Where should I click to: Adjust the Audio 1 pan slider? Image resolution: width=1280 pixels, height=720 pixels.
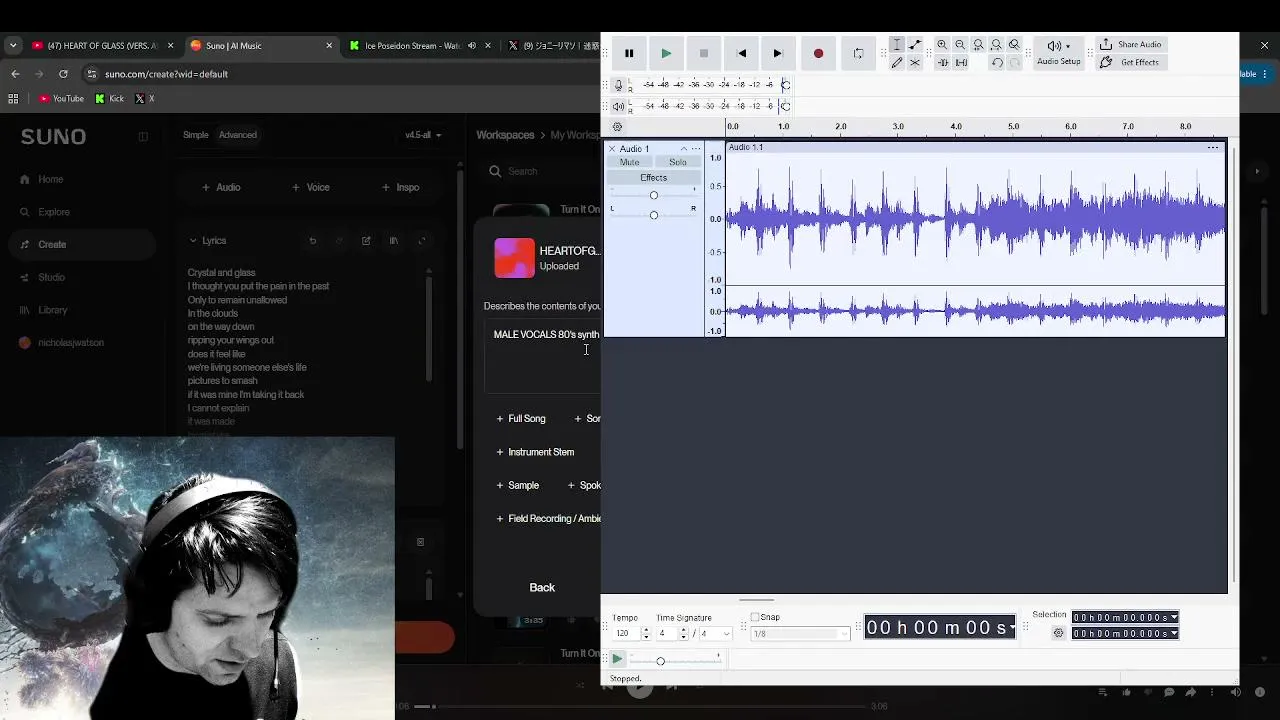click(x=654, y=215)
